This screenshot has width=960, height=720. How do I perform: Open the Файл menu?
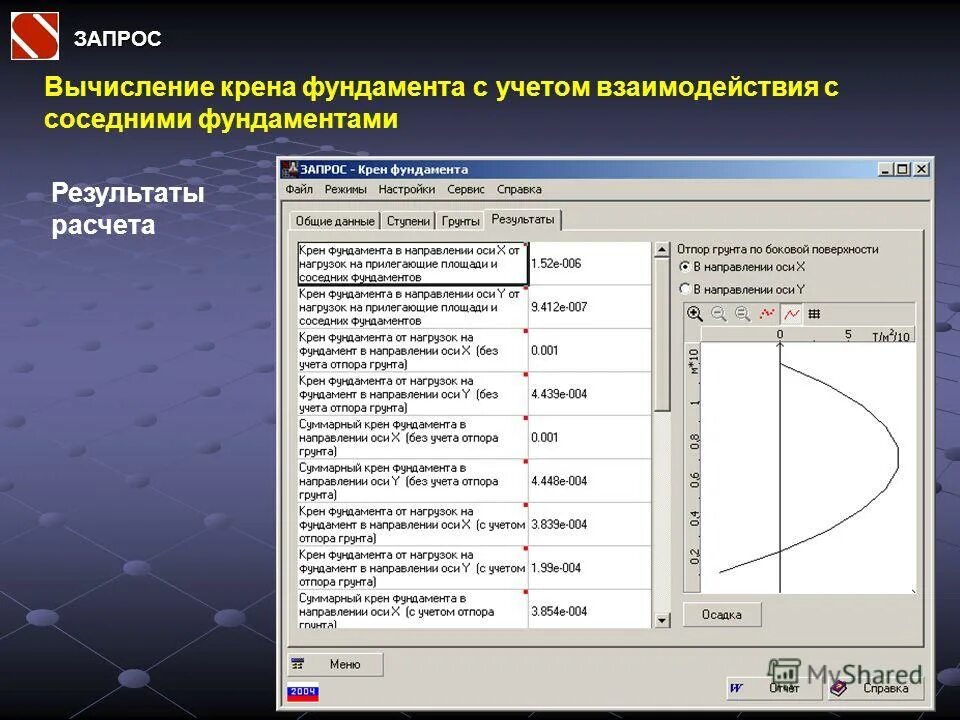pyautogui.click(x=299, y=189)
